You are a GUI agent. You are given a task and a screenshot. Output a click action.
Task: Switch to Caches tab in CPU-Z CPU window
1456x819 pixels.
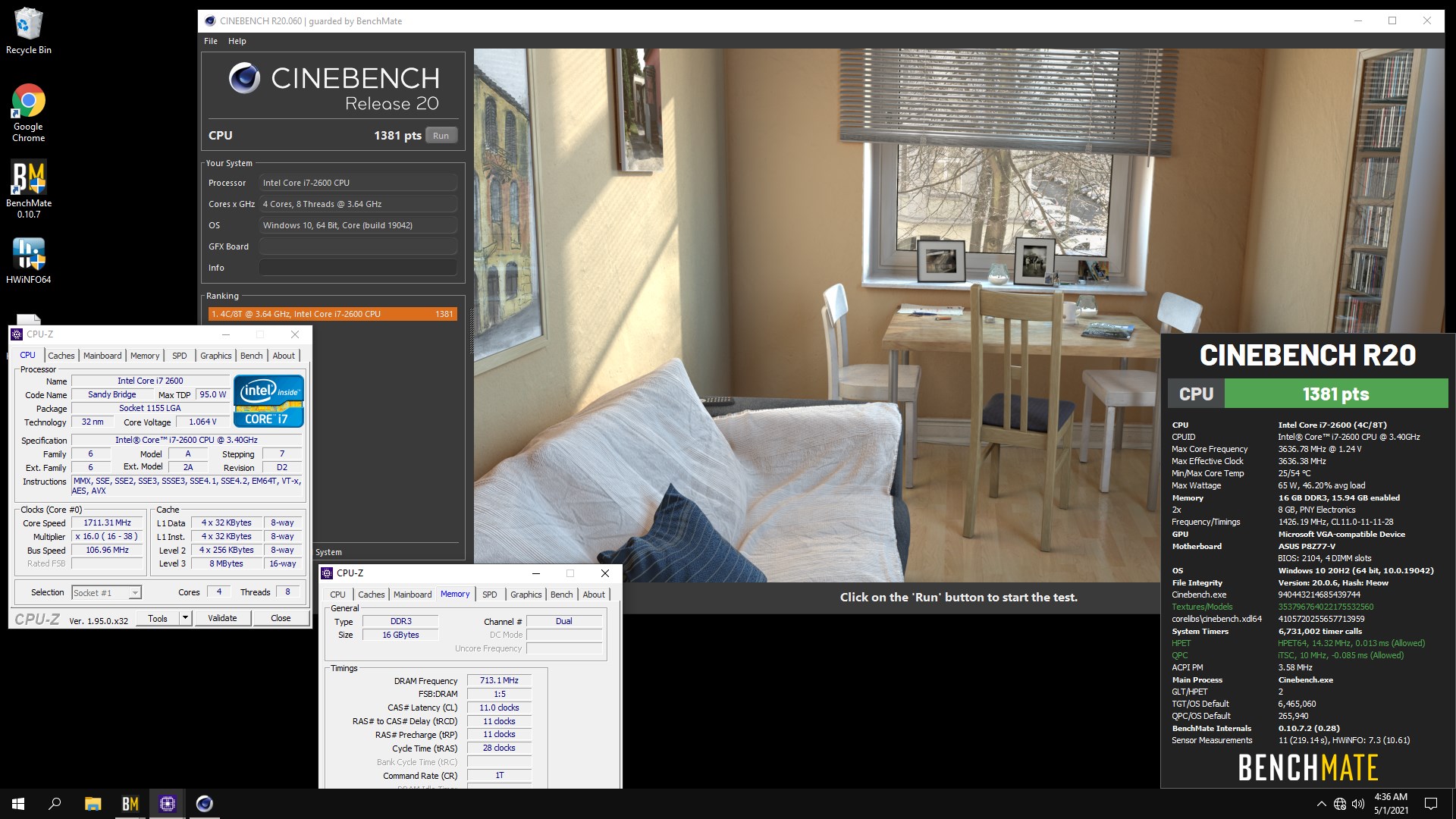click(x=61, y=356)
